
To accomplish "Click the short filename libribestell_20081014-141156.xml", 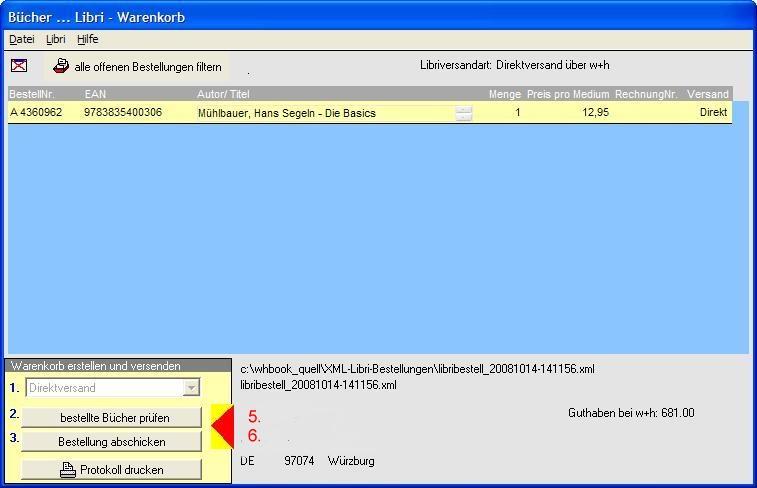I will click(x=319, y=385).
